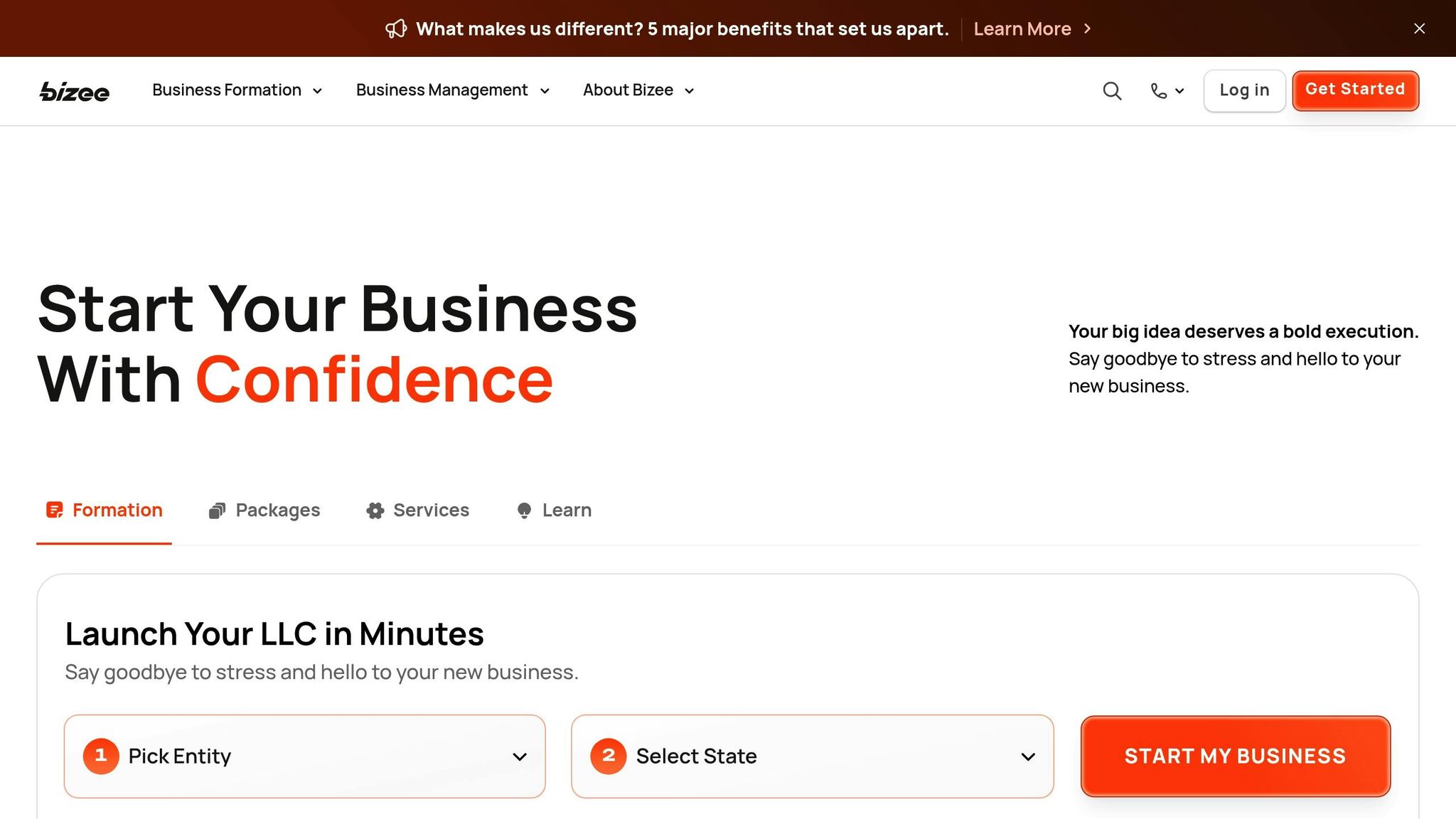
Task: Click the START MY BUSINESS button
Action: pyautogui.click(x=1235, y=756)
